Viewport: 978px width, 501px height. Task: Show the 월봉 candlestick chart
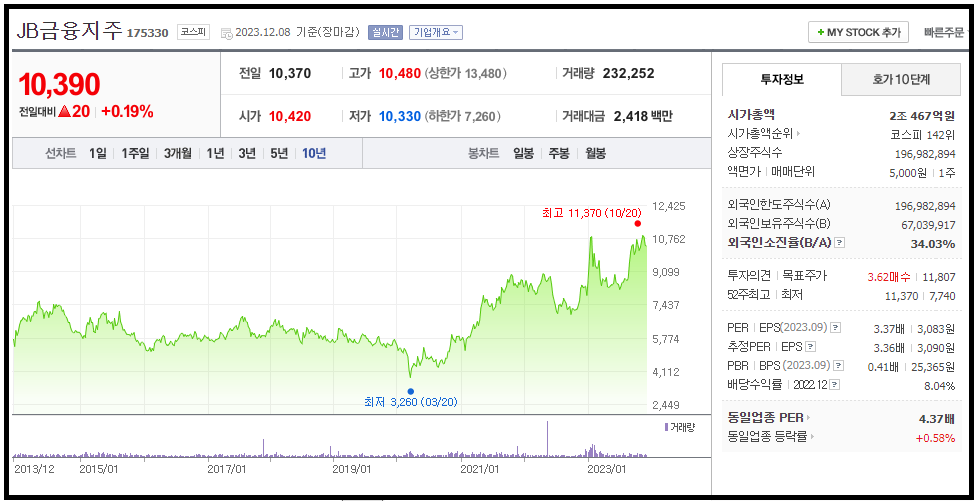coord(595,153)
